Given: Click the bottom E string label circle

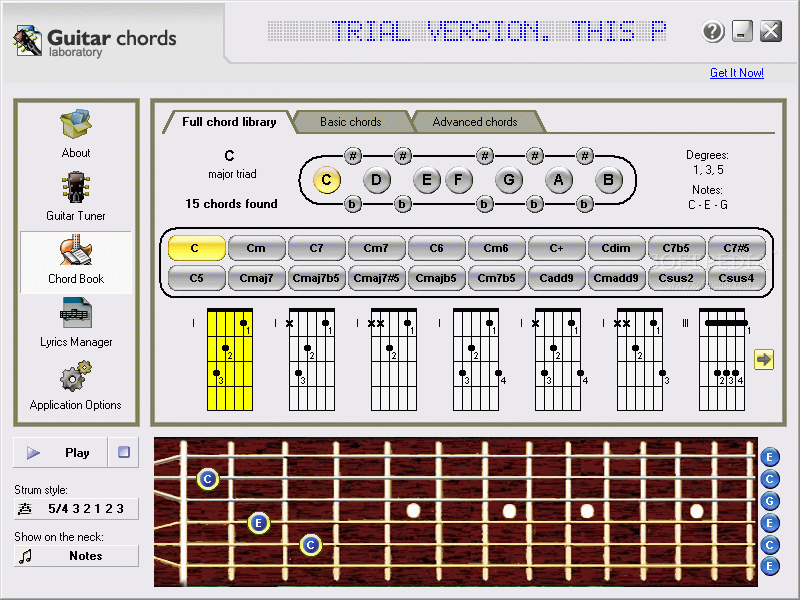Looking at the screenshot, I should pyautogui.click(x=770, y=566).
